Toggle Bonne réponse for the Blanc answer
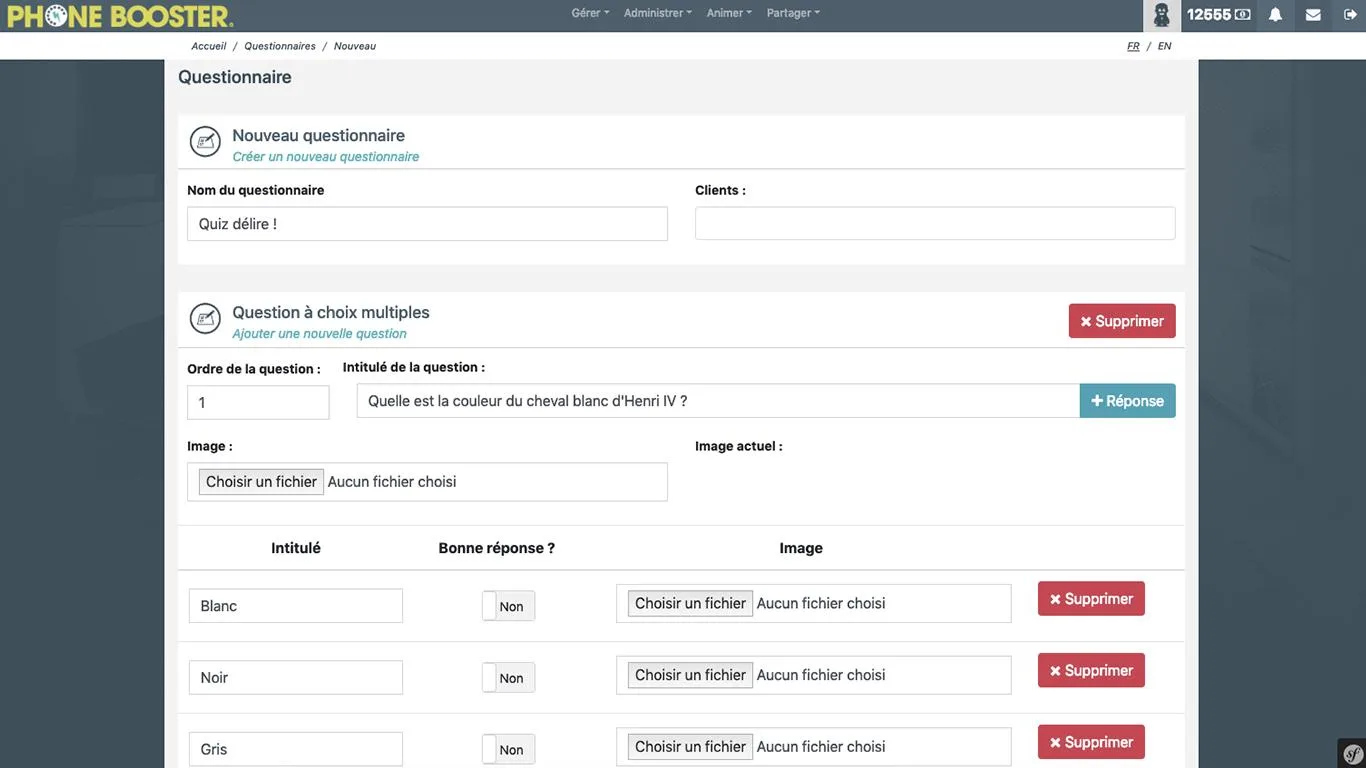Image resolution: width=1366 pixels, height=768 pixels. [x=508, y=606]
